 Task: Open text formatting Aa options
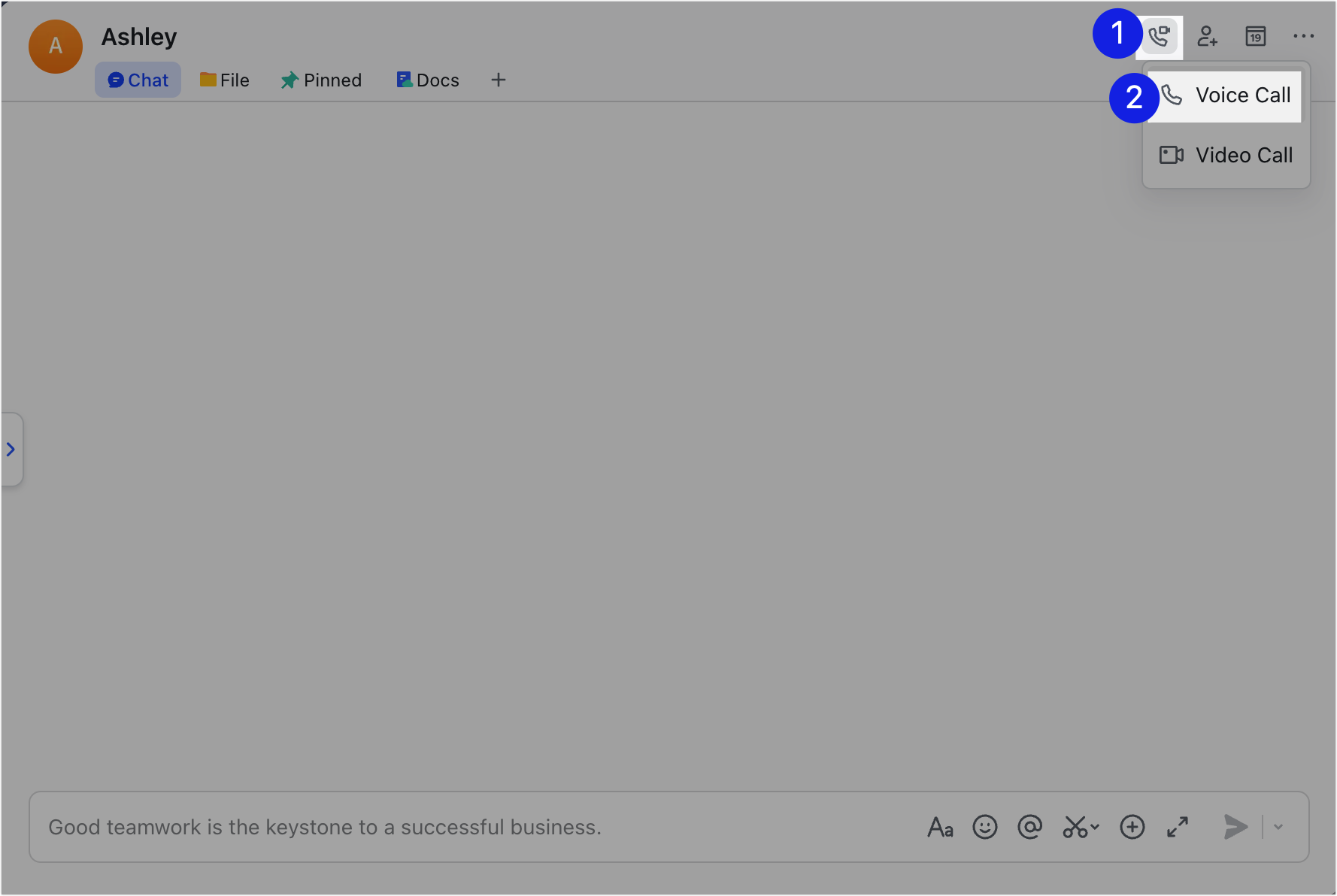pyautogui.click(x=940, y=827)
